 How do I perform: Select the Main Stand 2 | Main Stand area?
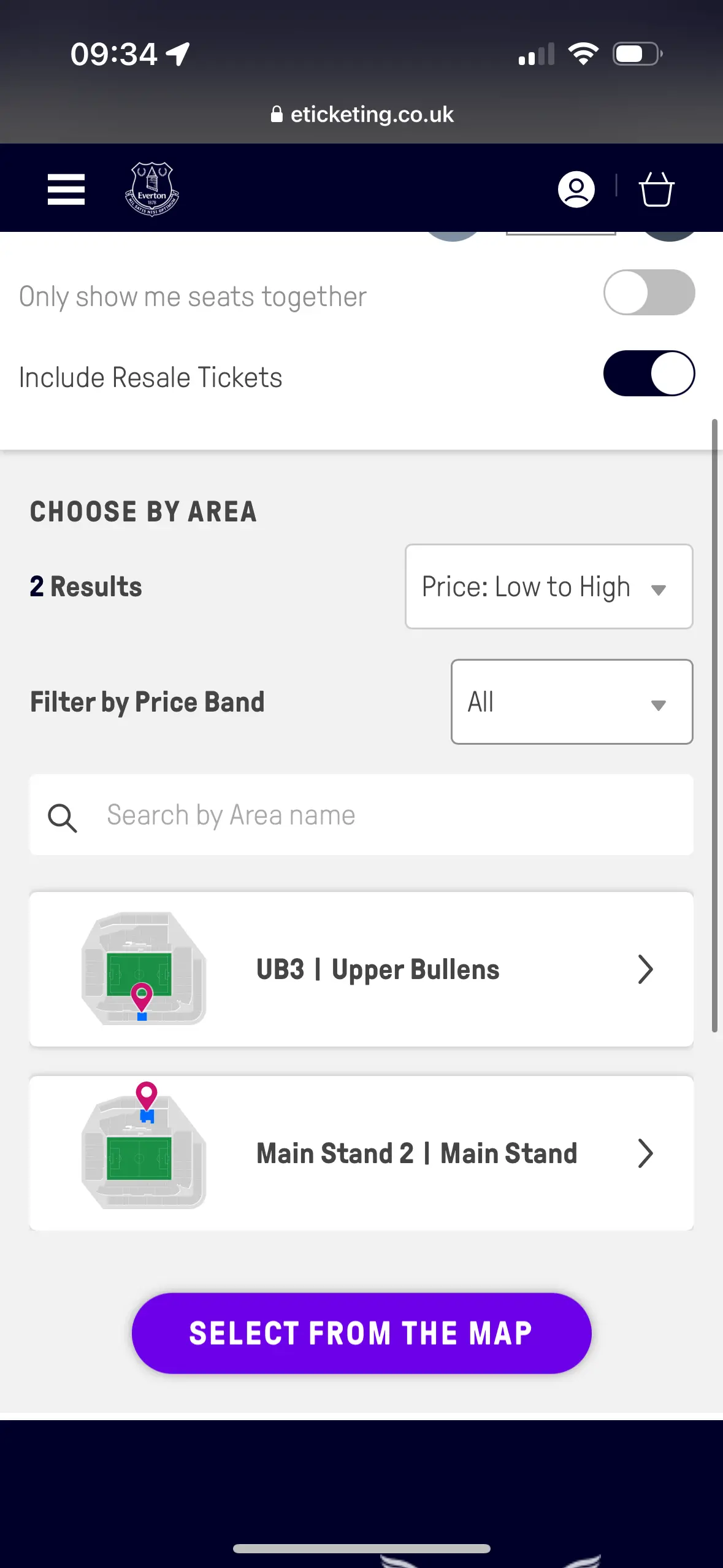417,1153
